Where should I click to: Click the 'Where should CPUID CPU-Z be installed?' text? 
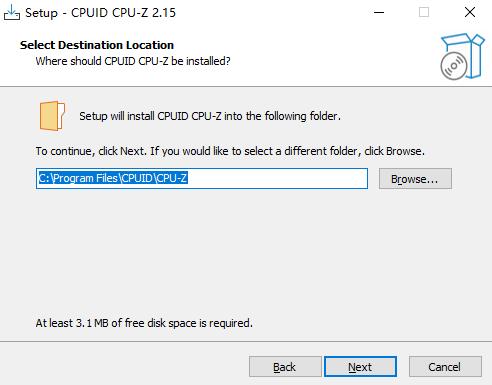pyautogui.click(x=133, y=61)
